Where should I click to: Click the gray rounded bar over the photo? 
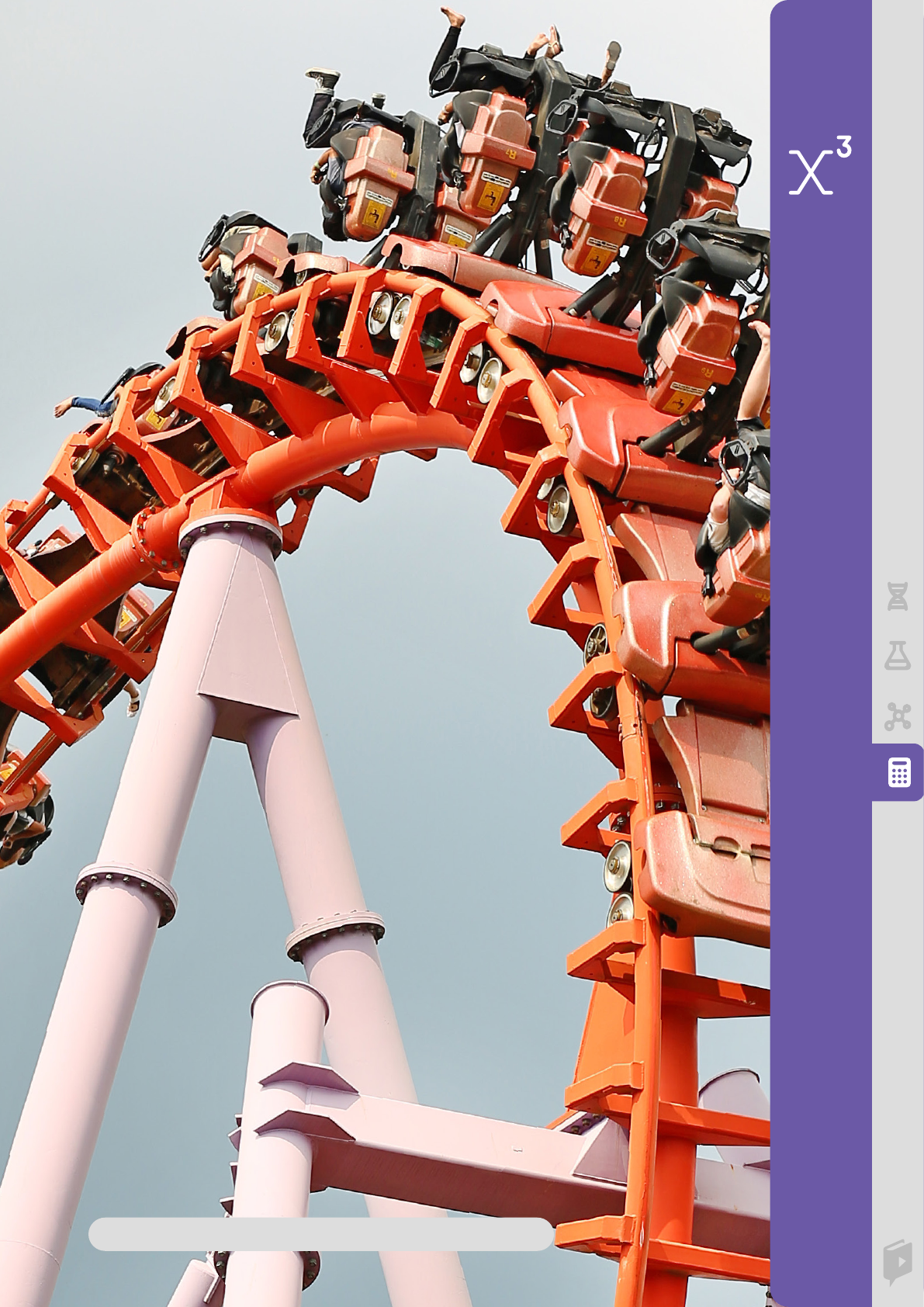coord(320,1234)
